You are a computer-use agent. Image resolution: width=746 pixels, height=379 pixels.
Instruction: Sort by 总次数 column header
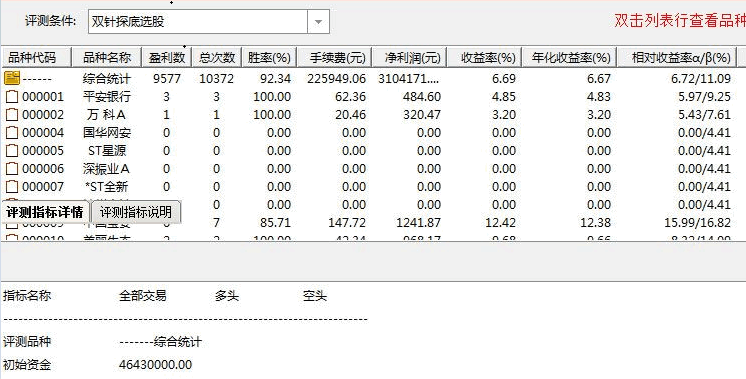[216, 58]
